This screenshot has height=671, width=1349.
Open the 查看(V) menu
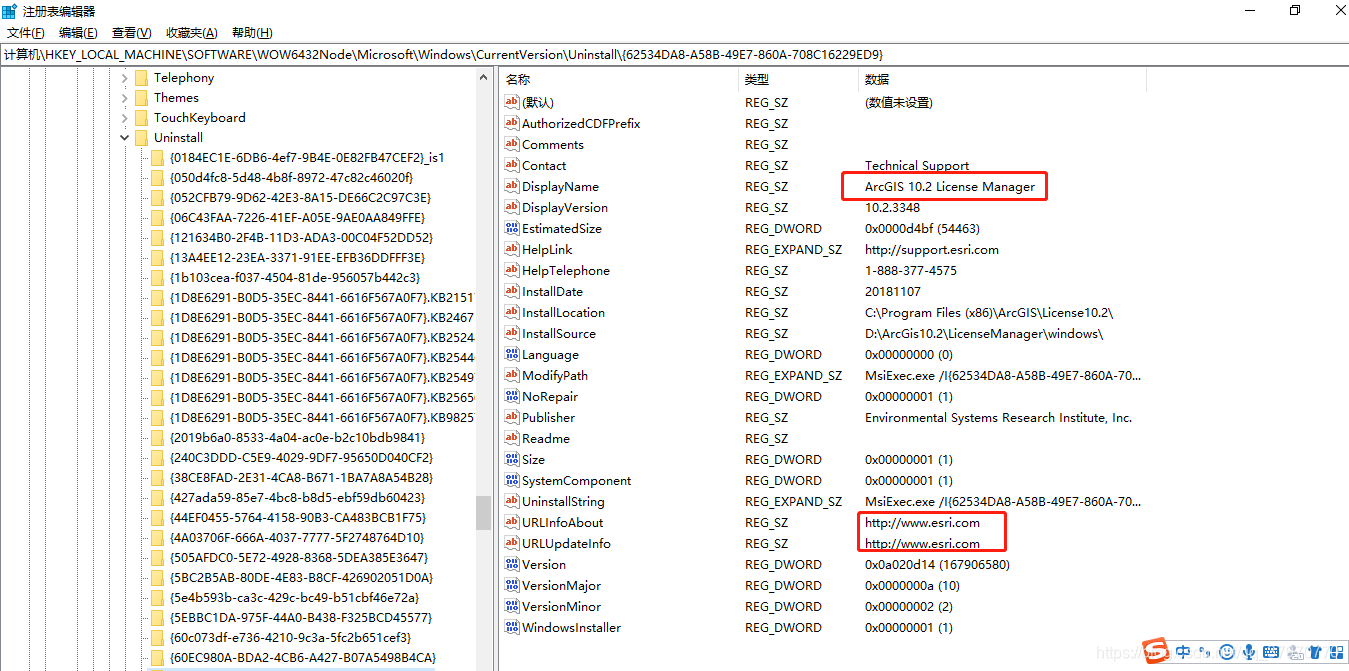132,33
